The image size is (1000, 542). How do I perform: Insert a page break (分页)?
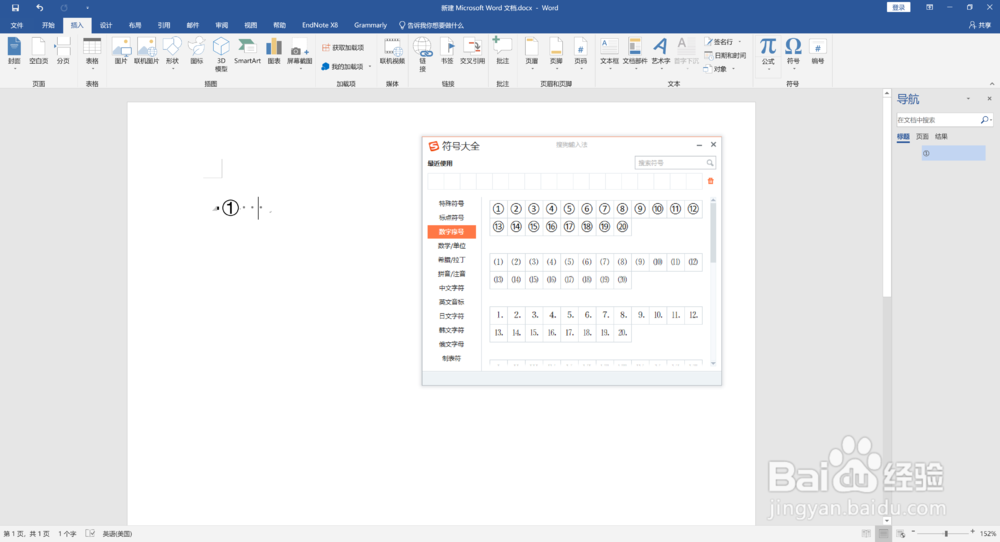(62, 52)
